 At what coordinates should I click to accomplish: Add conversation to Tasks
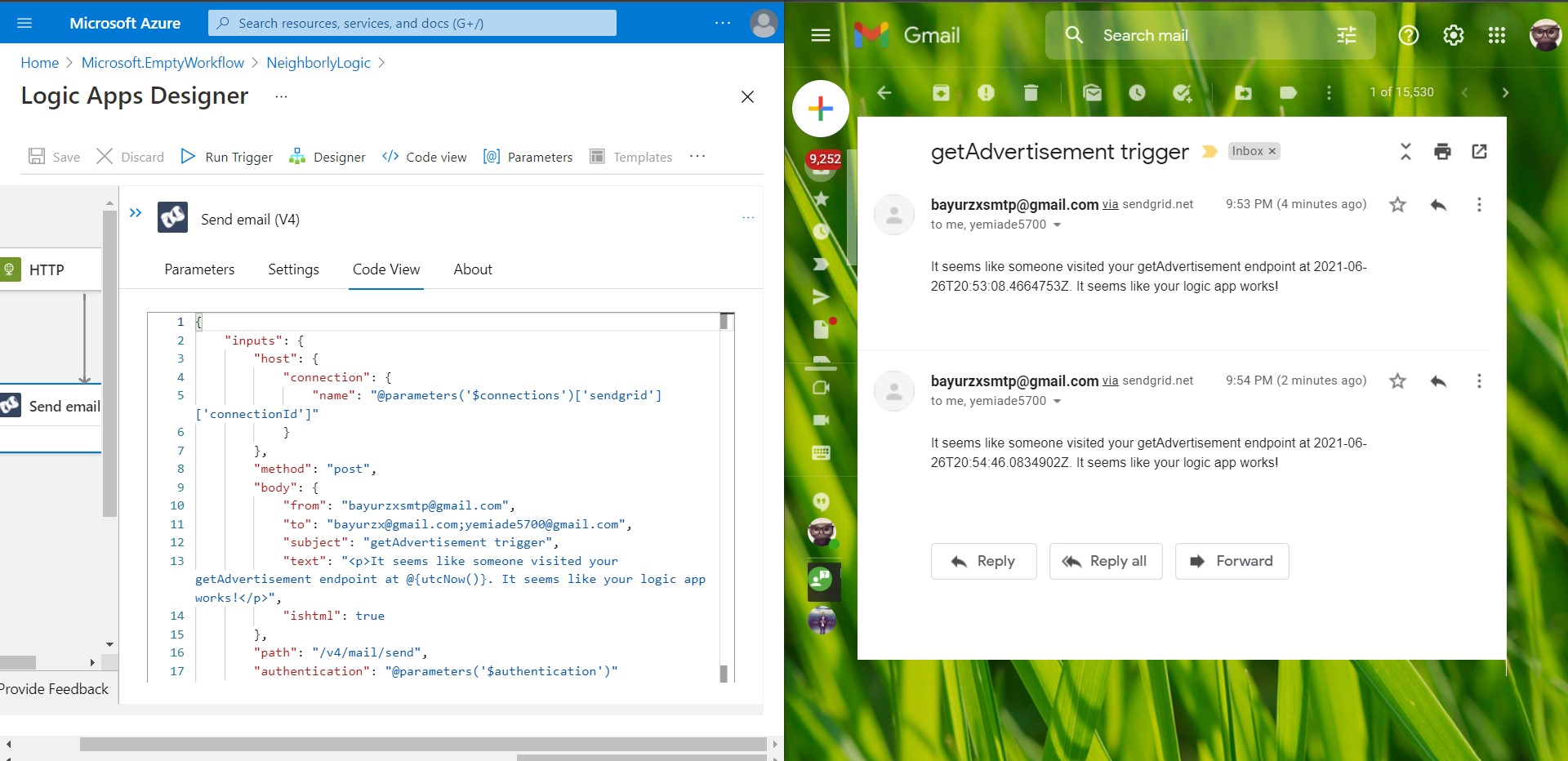(1182, 93)
